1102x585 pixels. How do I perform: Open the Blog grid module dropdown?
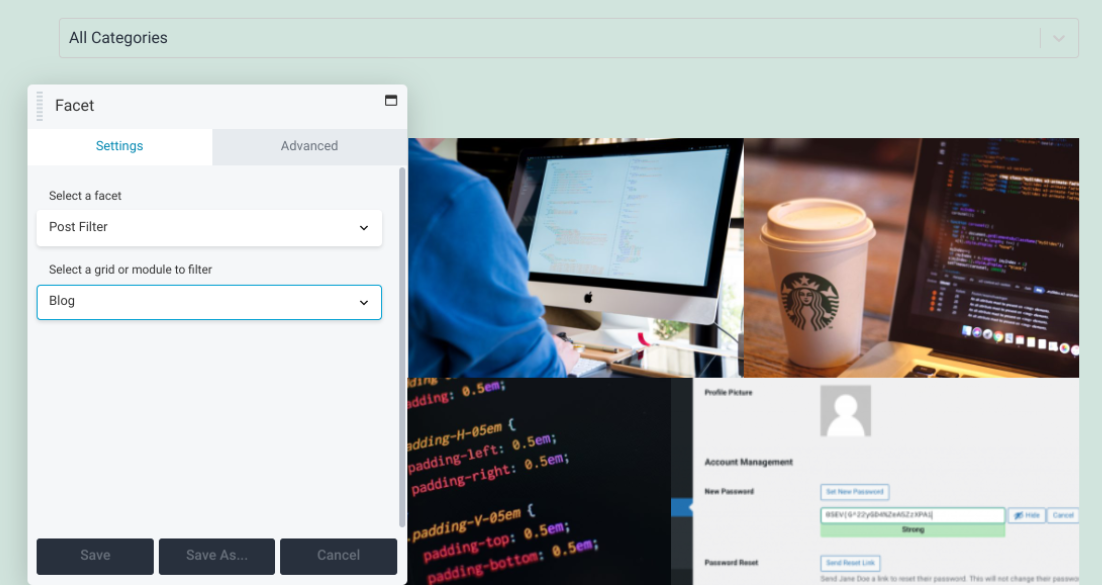[x=209, y=302]
